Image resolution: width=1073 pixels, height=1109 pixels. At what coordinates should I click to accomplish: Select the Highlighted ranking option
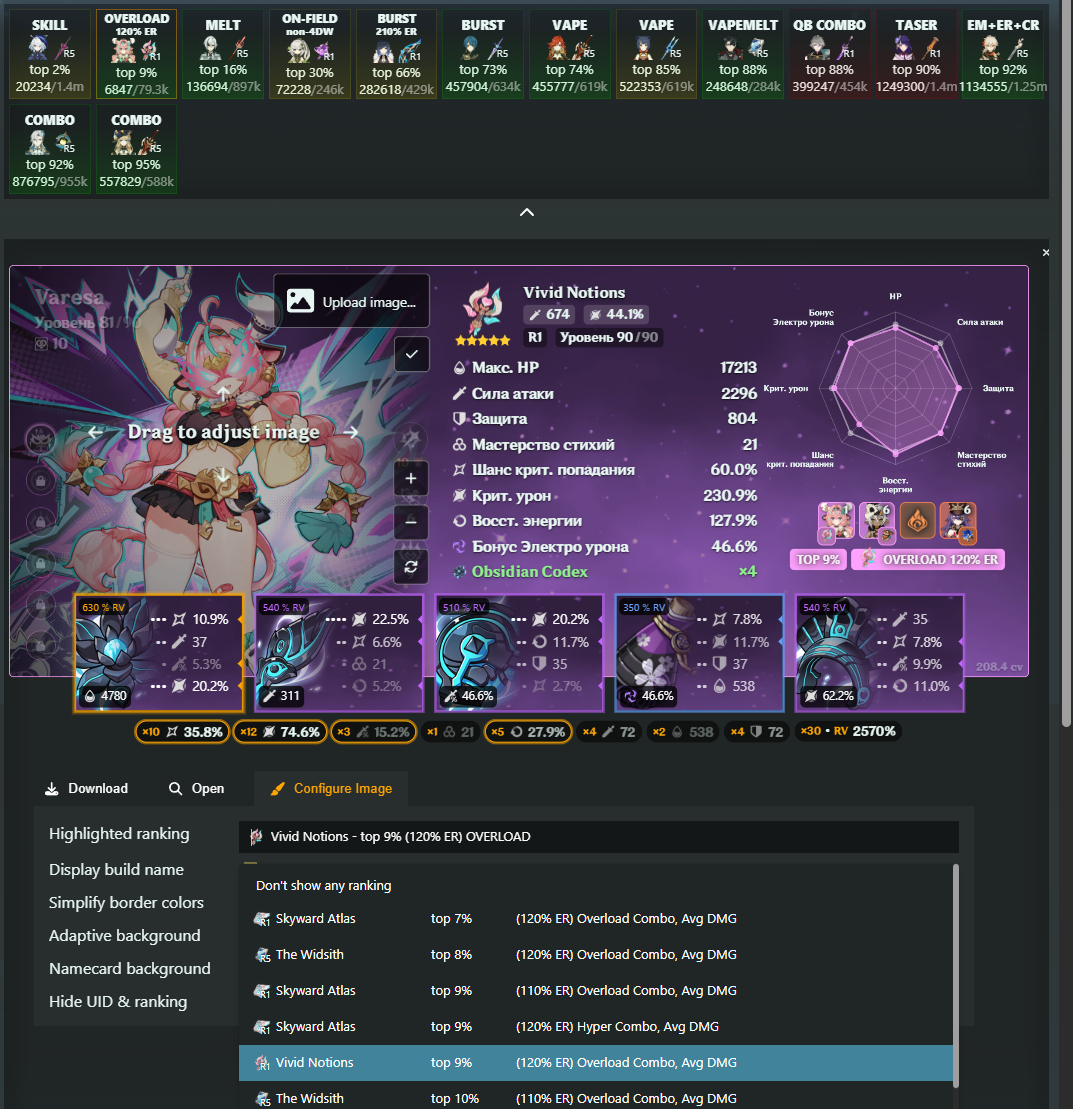pos(119,834)
